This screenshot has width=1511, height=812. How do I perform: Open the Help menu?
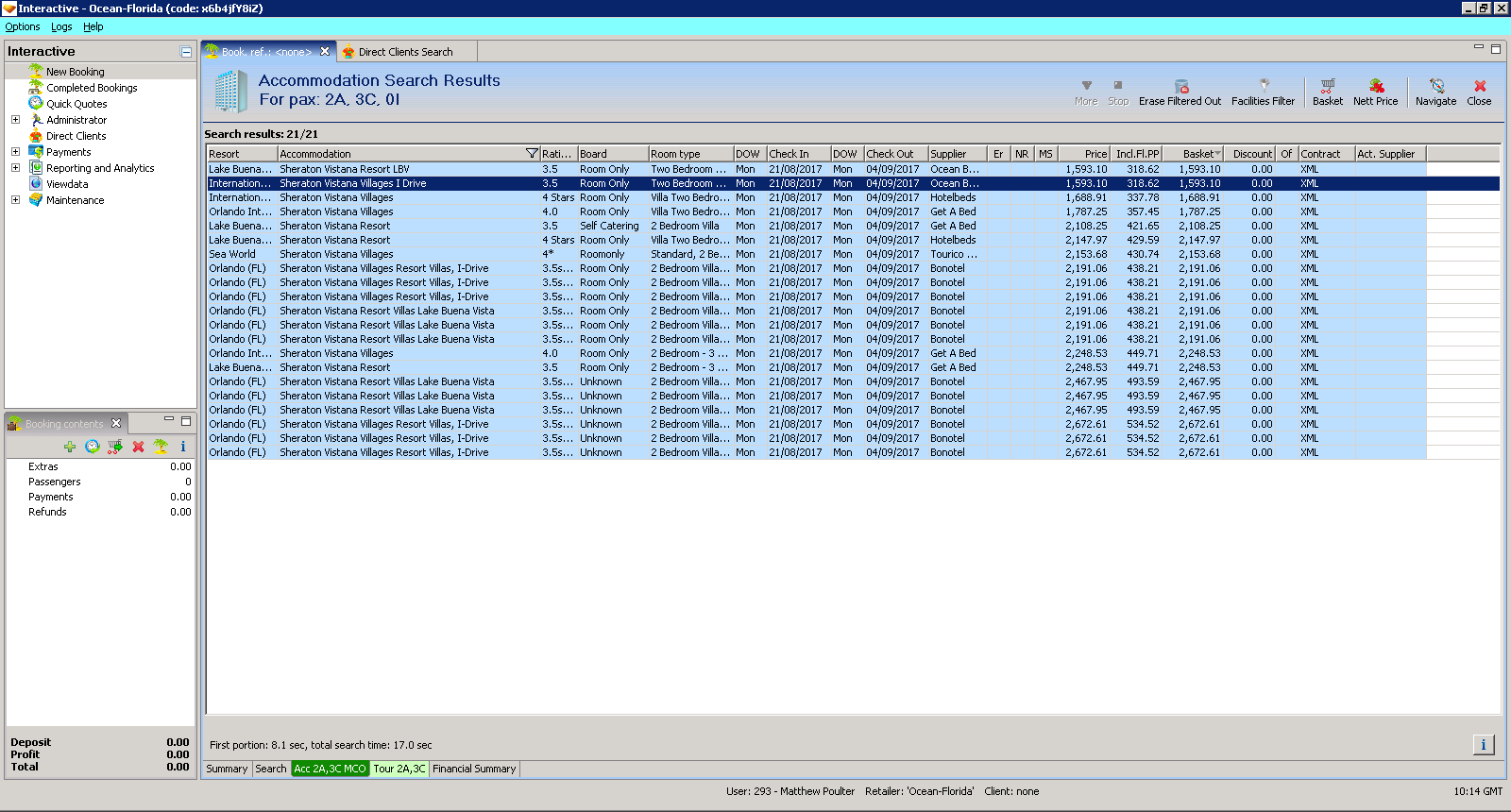[93, 26]
